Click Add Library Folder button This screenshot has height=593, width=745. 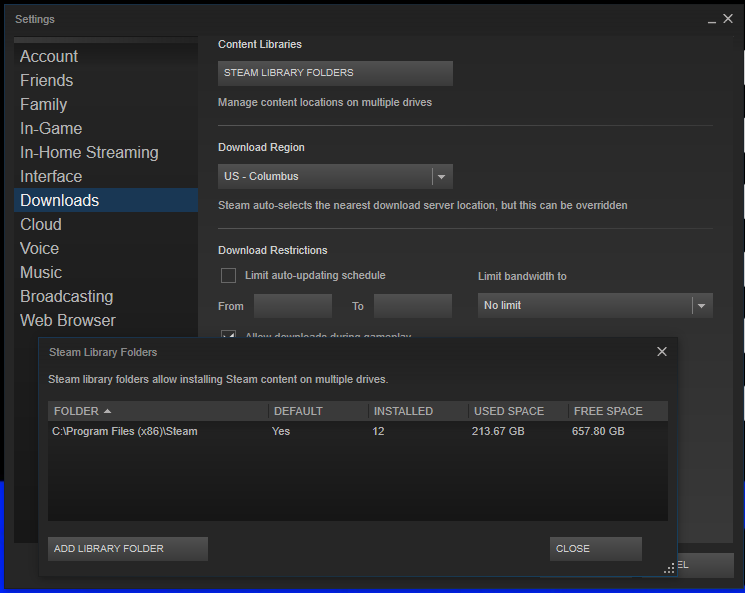128,549
